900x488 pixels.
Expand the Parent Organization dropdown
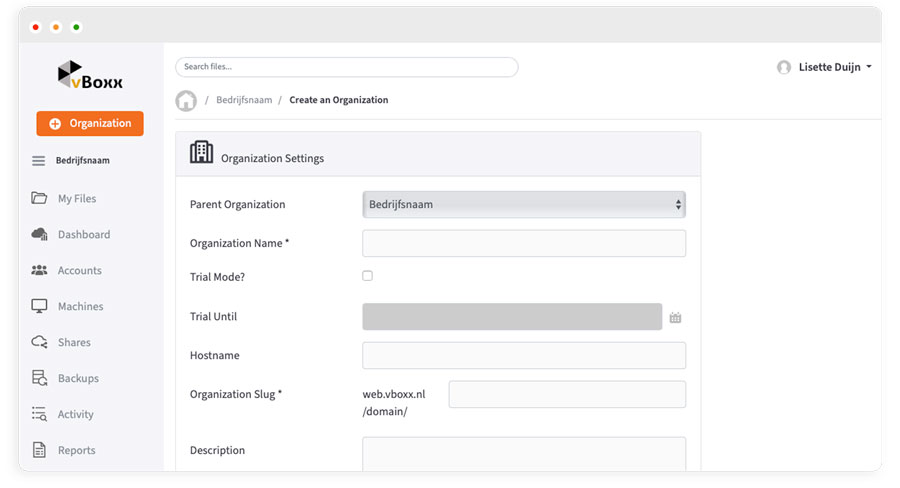[523, 205]
